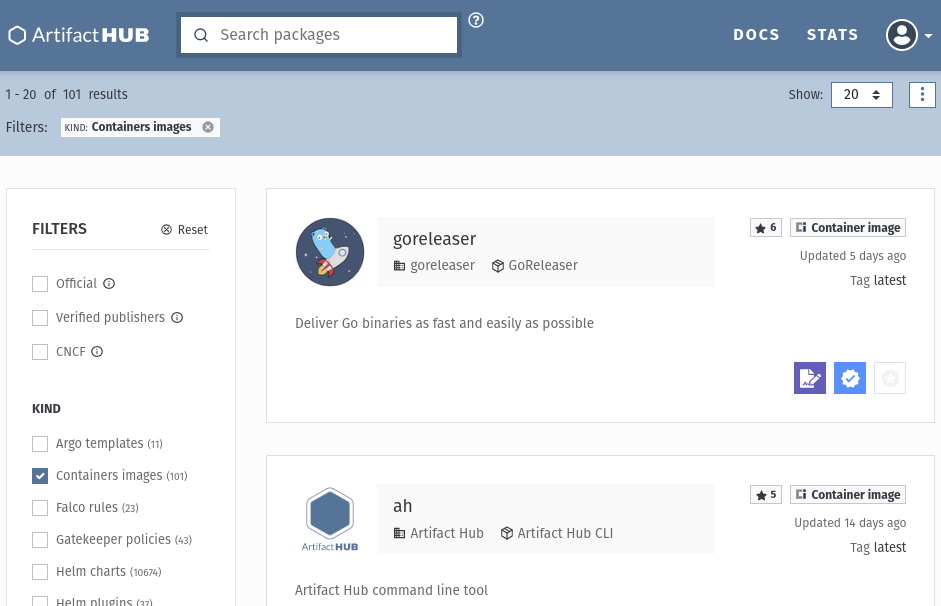Open search tips help icon

(476, 20)
